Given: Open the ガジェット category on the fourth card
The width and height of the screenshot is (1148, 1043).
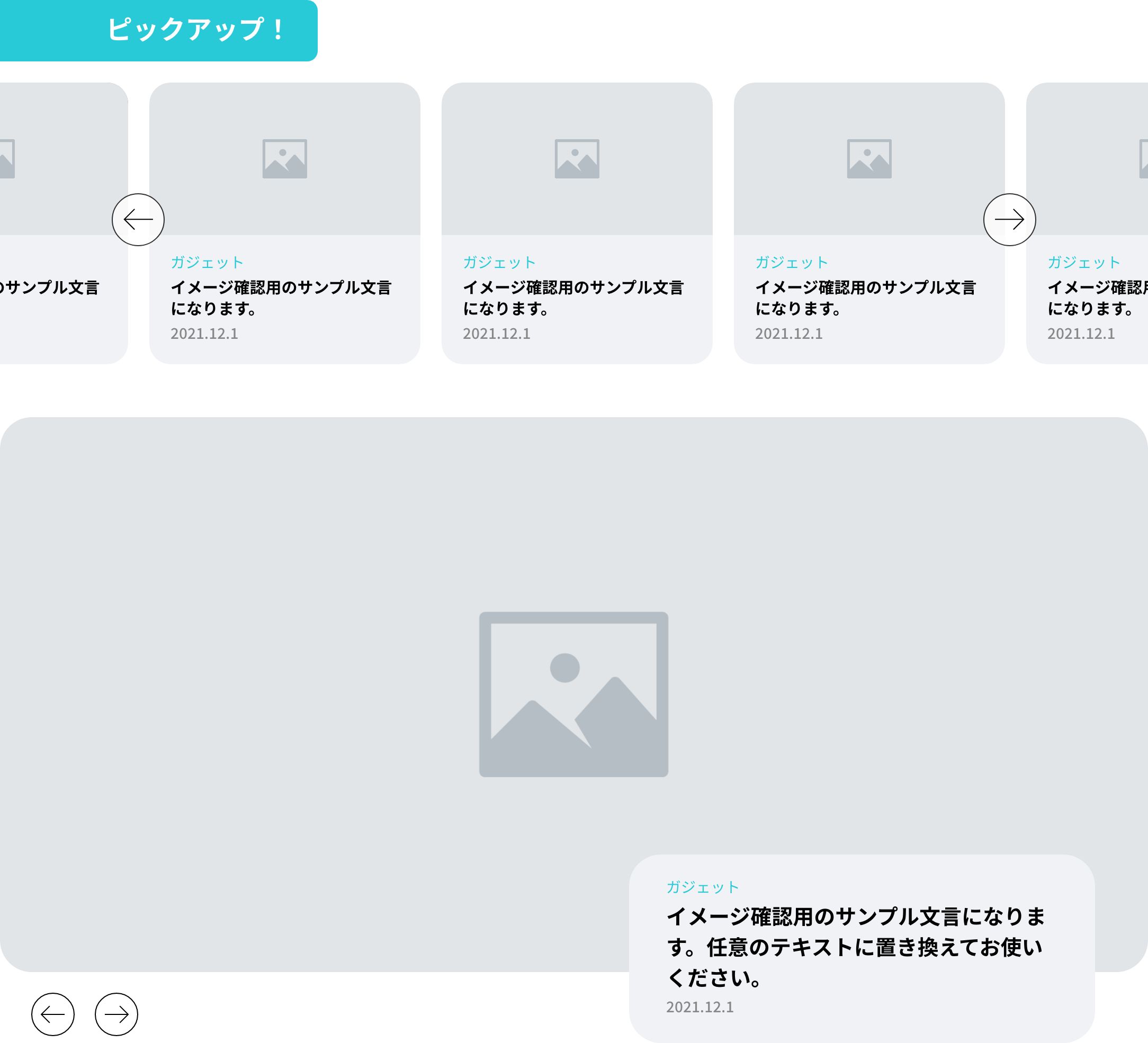Looking at the screenshot, I should (x=792, y=262).
